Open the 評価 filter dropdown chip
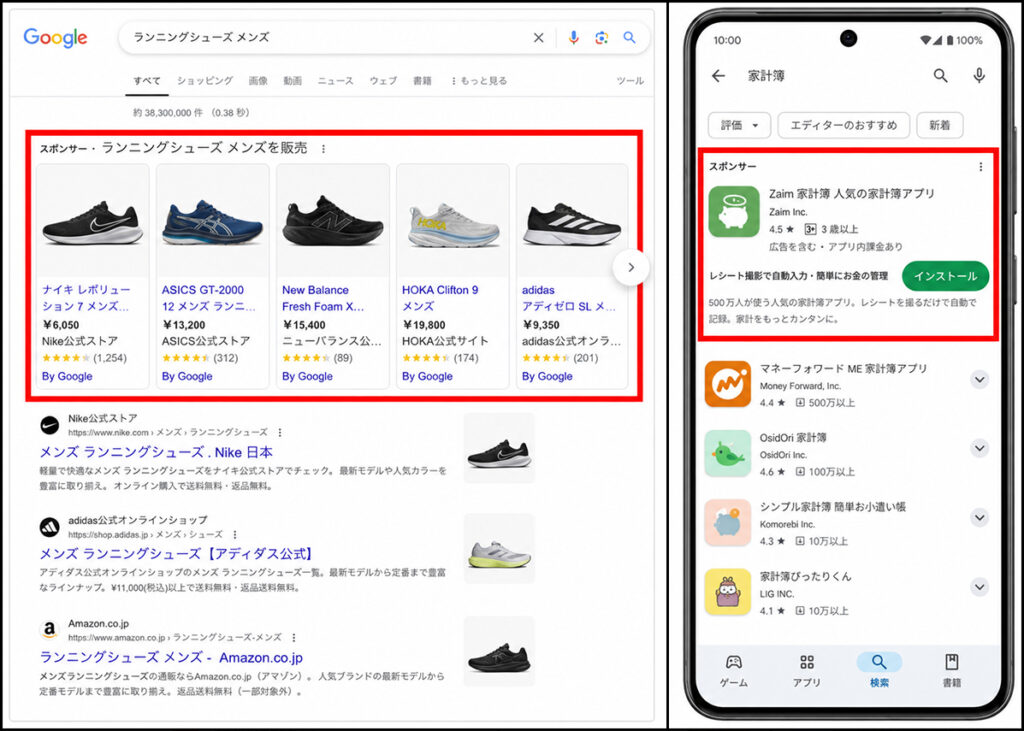The width and height of the screenshot is (1024, 731). point(739,125)
